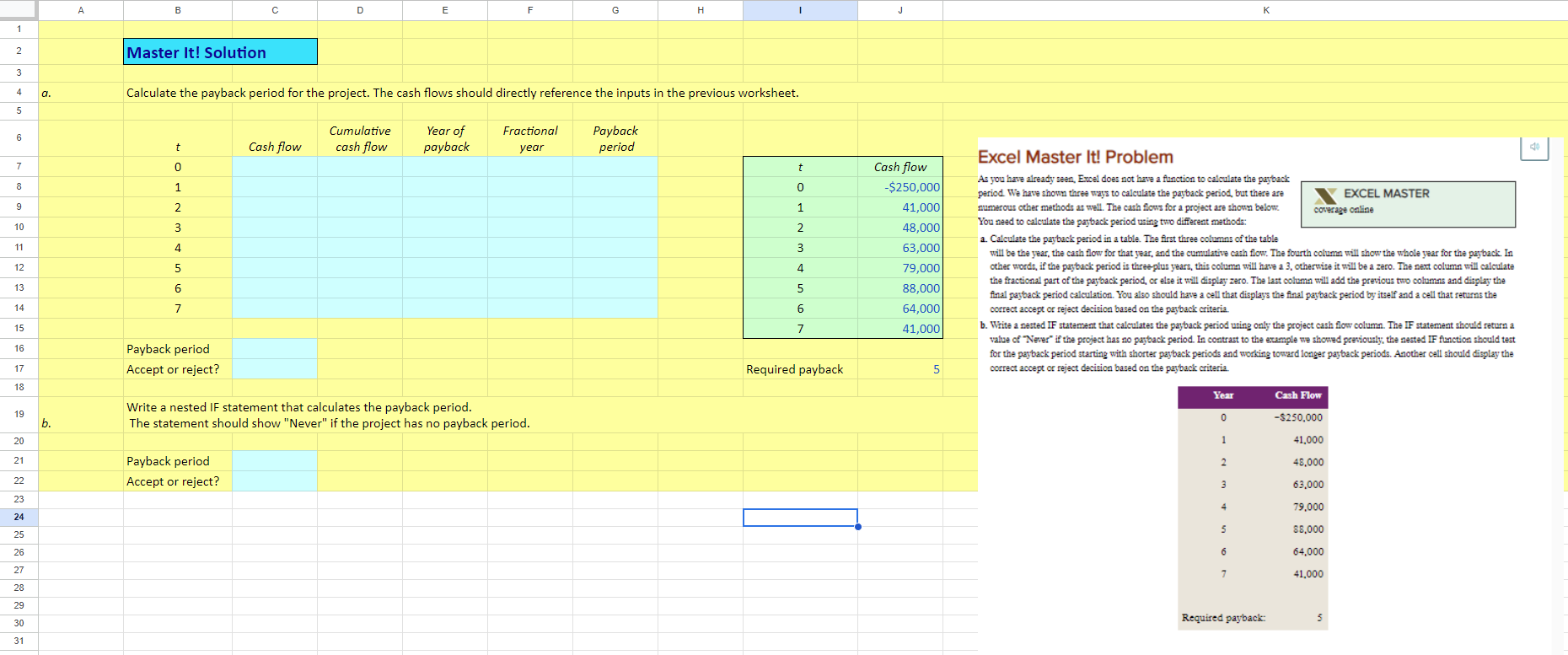This screenshot has width=1568, height=655.
Task: Click the 'Write a nested IF statement' instruction cell
Action: coord(329,415)
